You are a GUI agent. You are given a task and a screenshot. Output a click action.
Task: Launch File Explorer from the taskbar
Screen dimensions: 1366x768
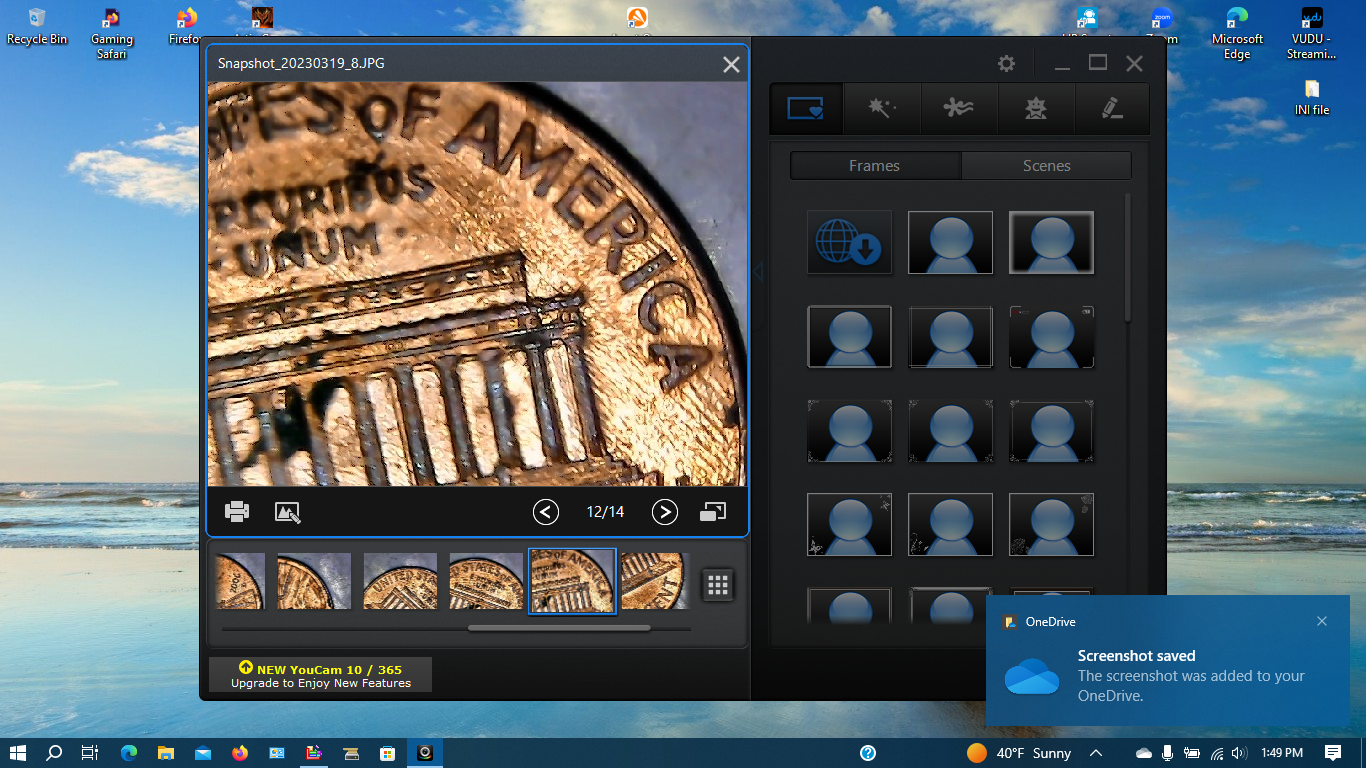click(166, 753)
